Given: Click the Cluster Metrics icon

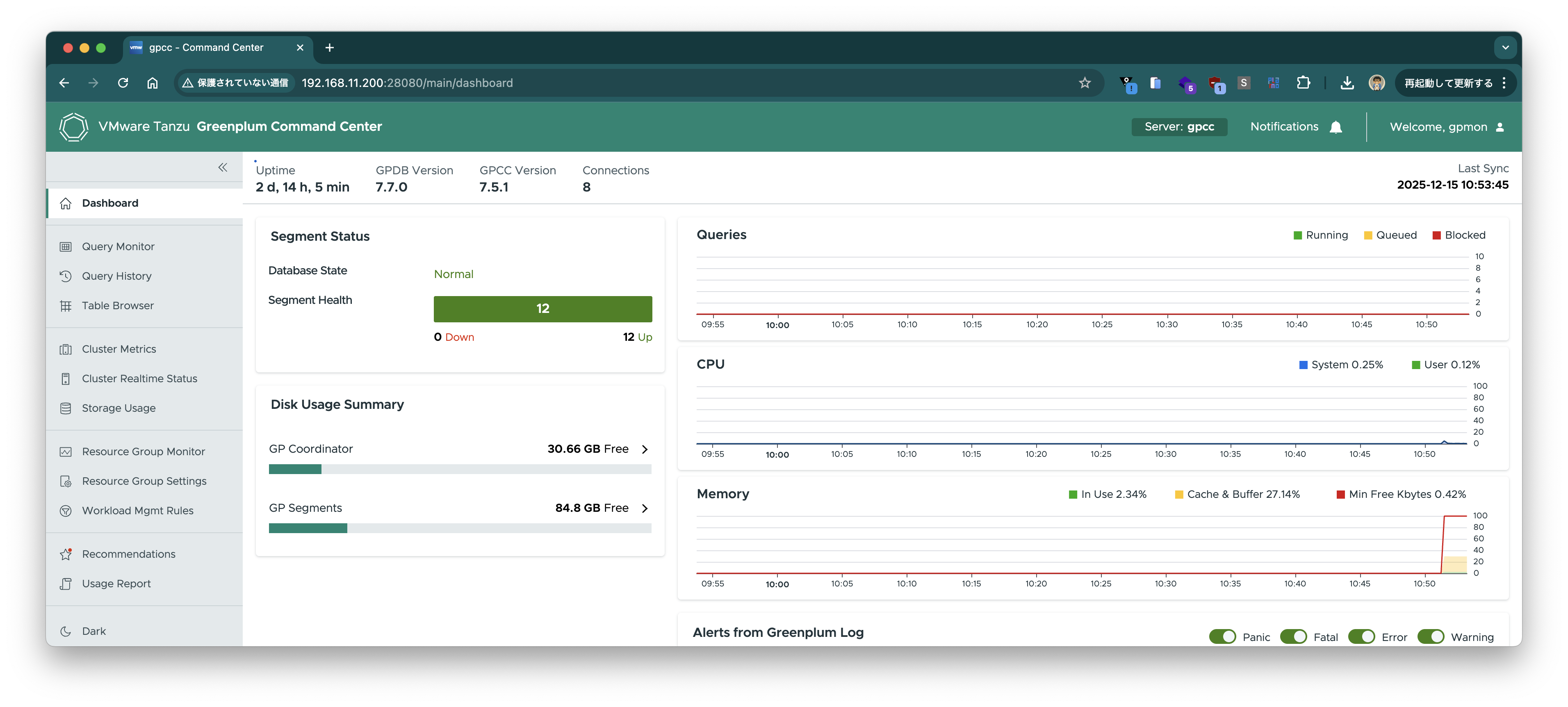Looking at the screenshot, I should click(66, 349).
